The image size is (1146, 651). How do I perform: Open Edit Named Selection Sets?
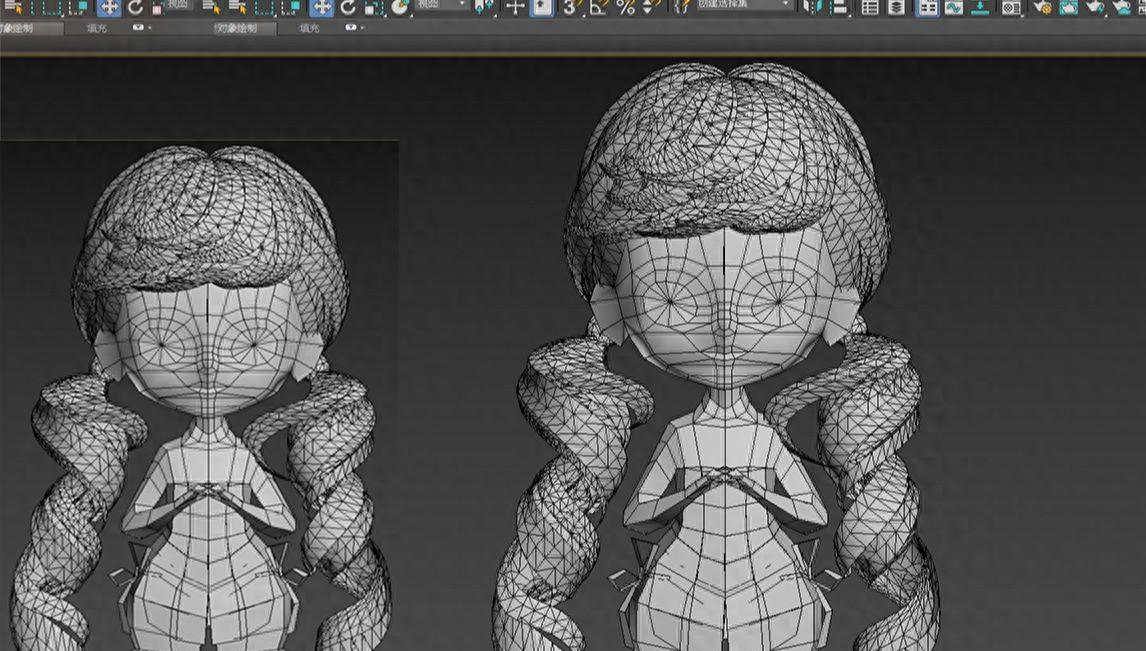tap(682, 7)
